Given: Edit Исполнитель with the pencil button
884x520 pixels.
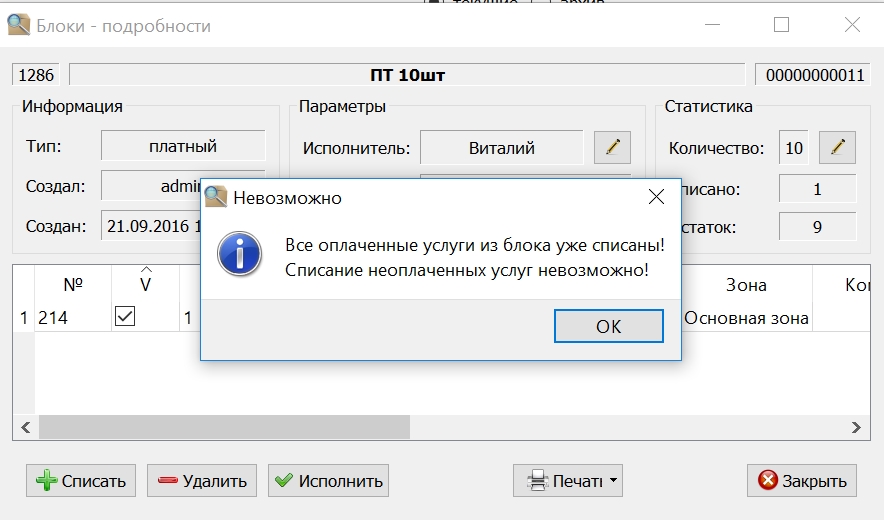Looking at the screenshot, I should [612, 148].
